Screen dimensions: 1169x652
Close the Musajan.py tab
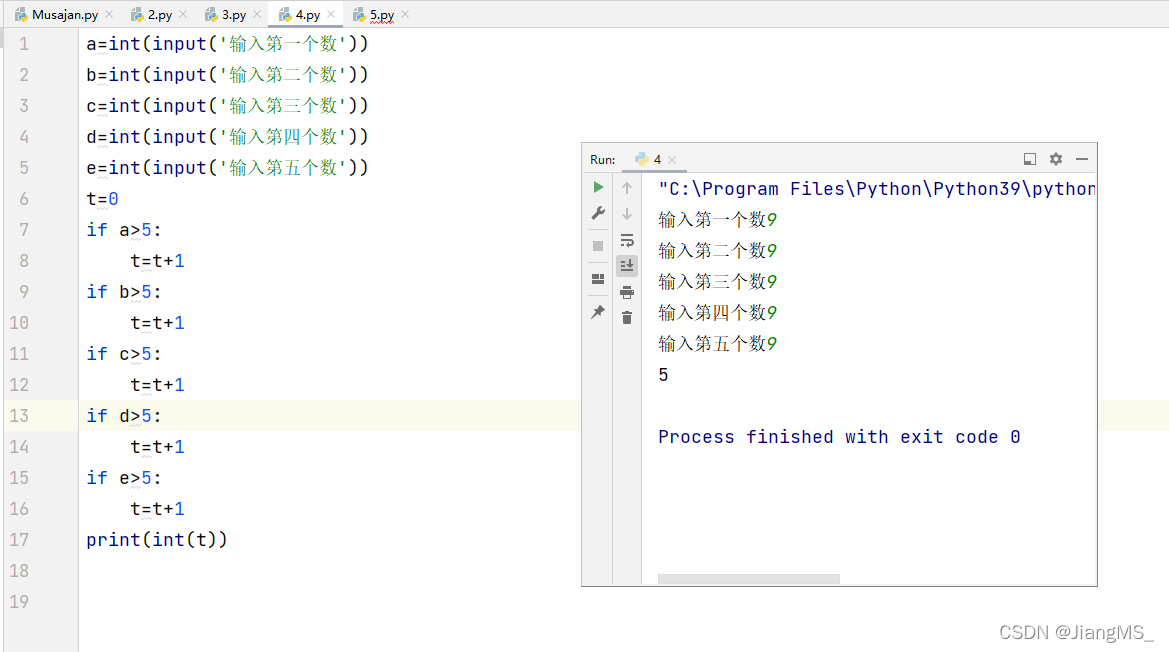pyautogui.click(x=110, y=14)
